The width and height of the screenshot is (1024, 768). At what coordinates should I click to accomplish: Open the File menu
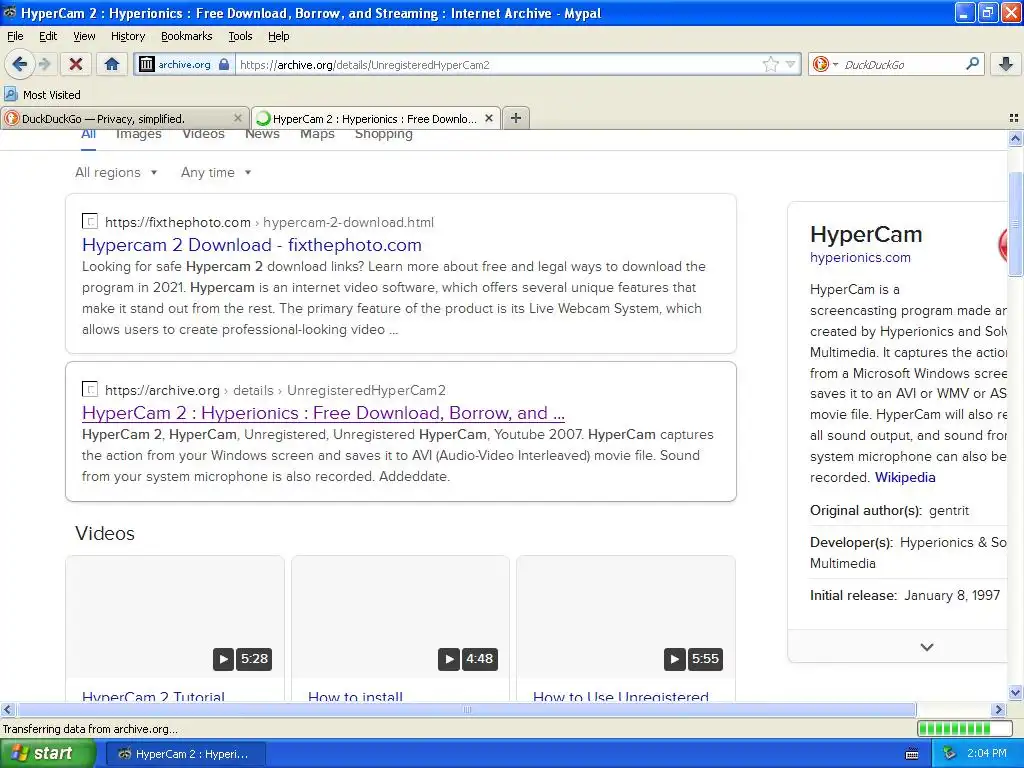pyautogui.click(x=15, y=36)
